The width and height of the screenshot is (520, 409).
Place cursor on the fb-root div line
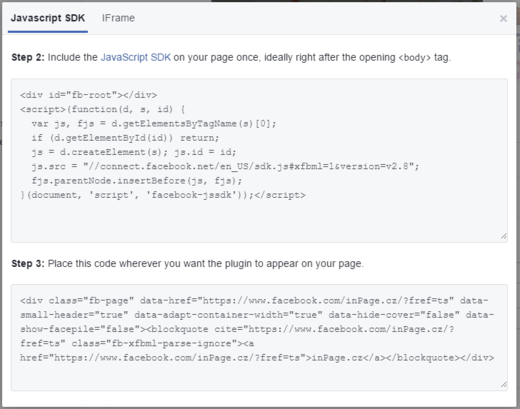88,95
